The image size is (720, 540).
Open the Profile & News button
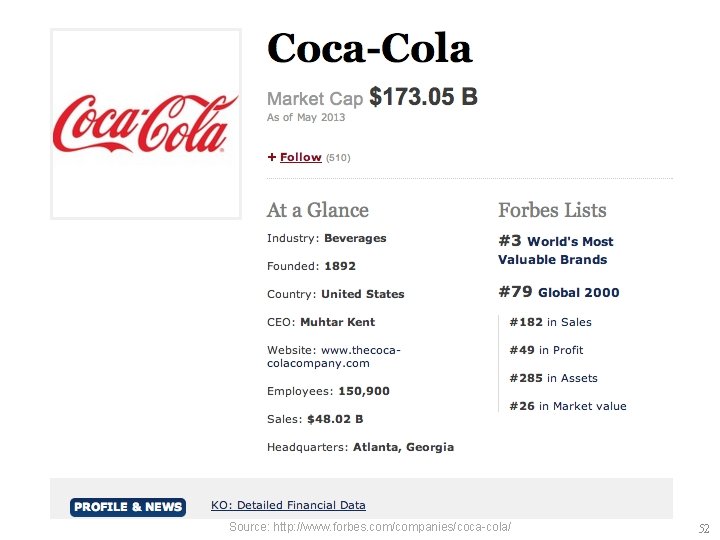point(128,507)
